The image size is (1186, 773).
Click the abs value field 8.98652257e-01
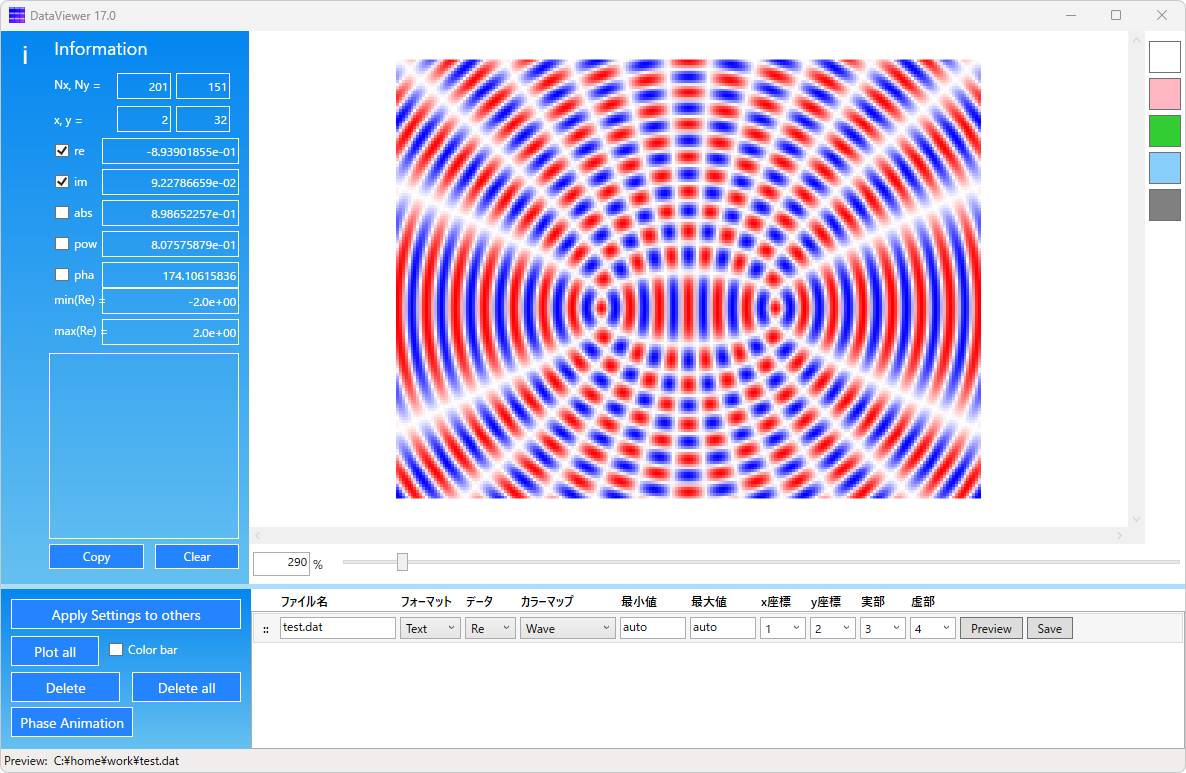pos(170,213)
